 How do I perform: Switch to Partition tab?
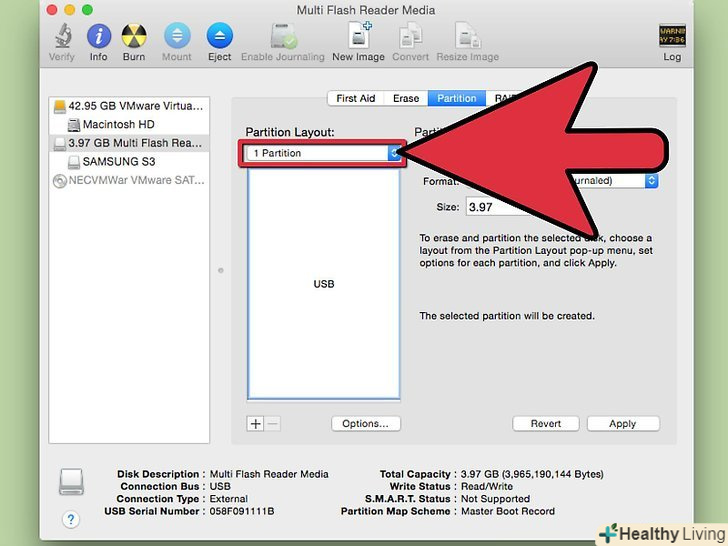tap(456, 98)
